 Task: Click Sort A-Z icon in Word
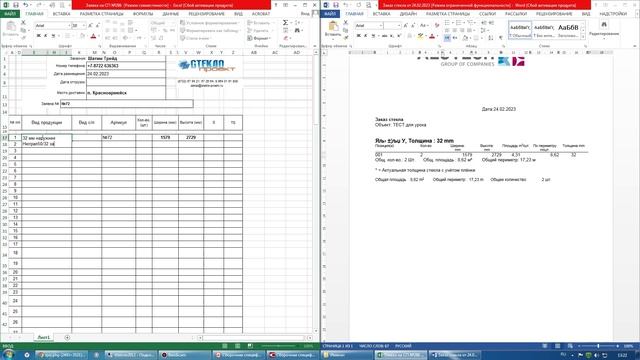click(491, 38)
